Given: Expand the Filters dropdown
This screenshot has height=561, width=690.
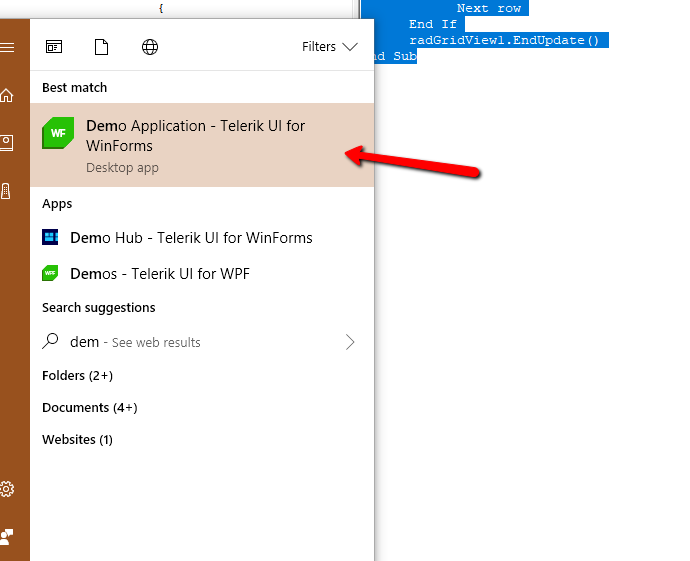Looking at the screenshot, I should (x=329, y=47).
